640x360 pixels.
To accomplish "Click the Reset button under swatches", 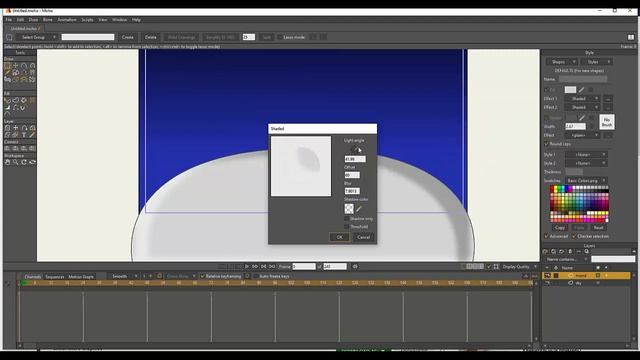I will coord(598,228).
